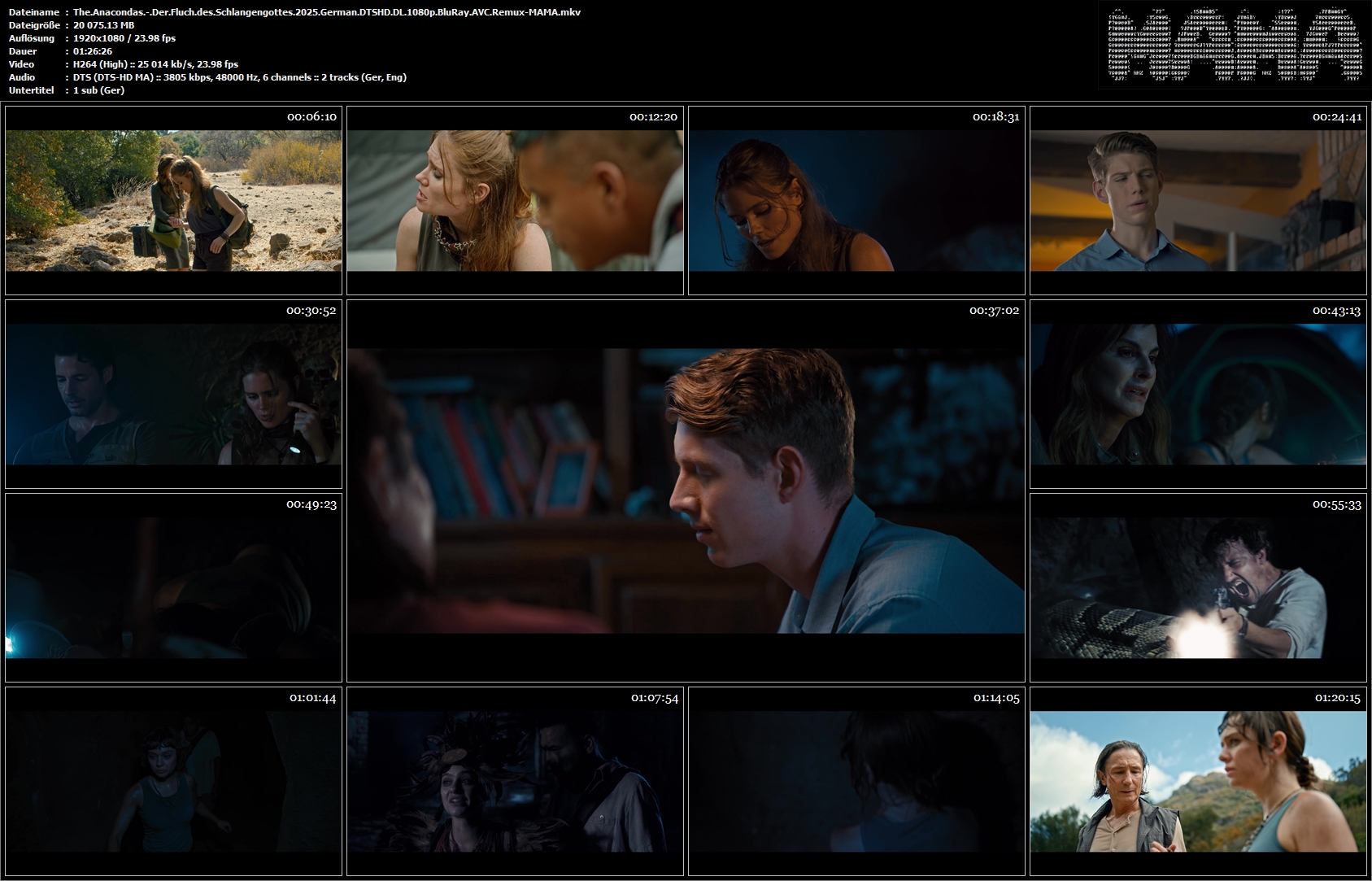The width and height of the screenshot is (1372, 881).
Task: Click the Untertitel label
Action: coord(32,90)
